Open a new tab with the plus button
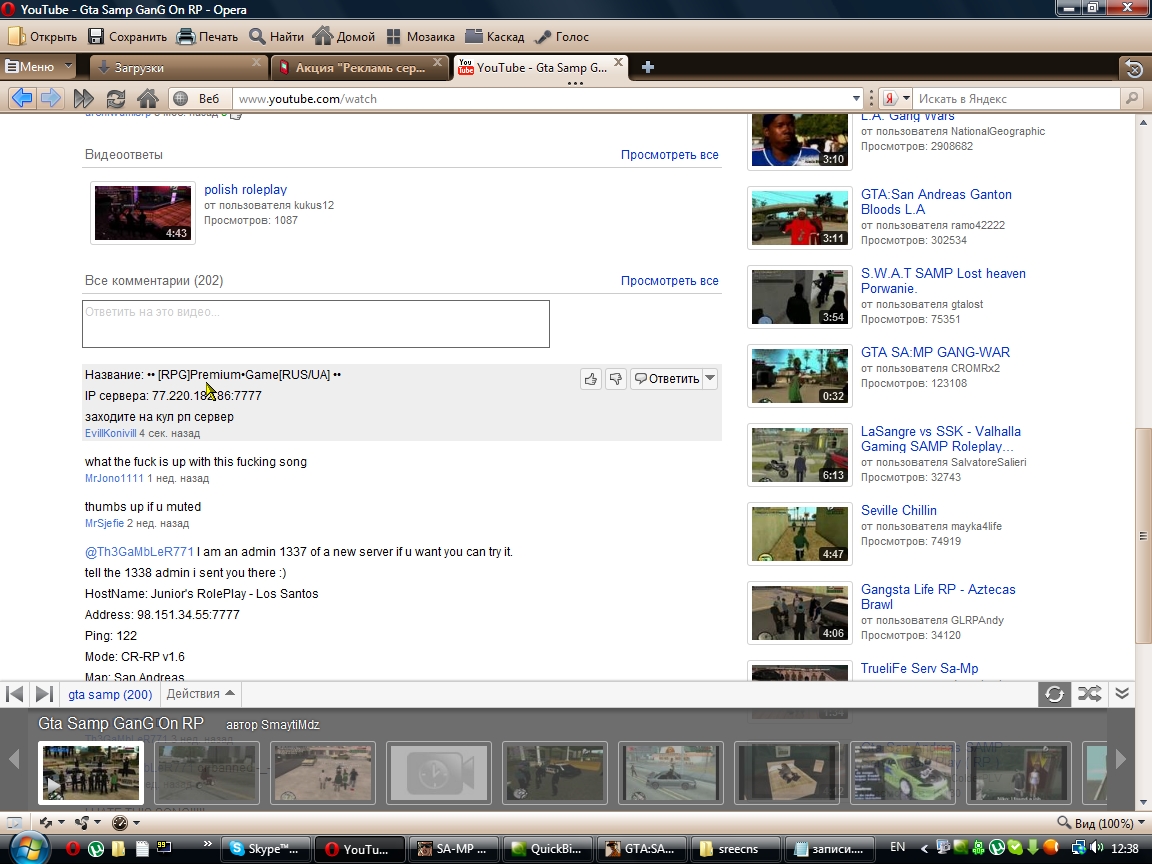 (647, 68)
